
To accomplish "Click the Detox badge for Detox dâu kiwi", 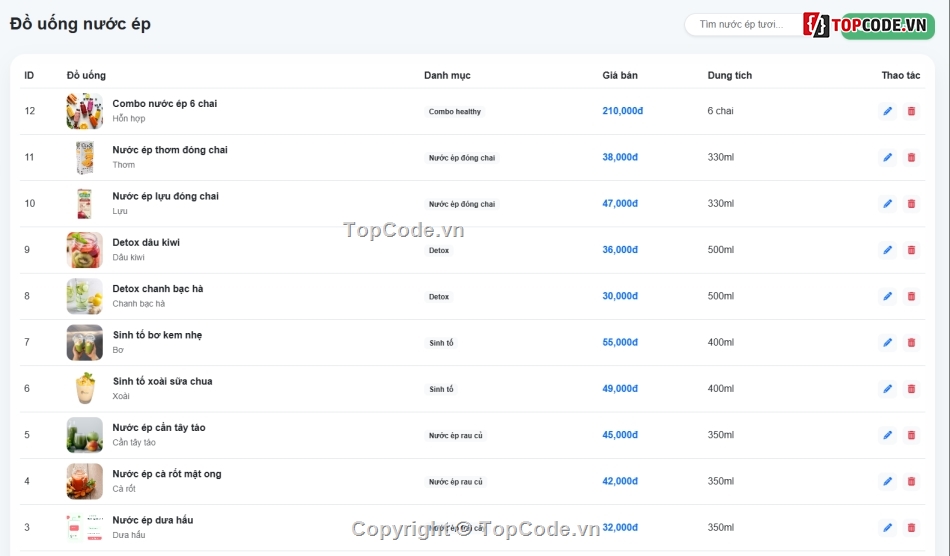I will pos(439,250).
